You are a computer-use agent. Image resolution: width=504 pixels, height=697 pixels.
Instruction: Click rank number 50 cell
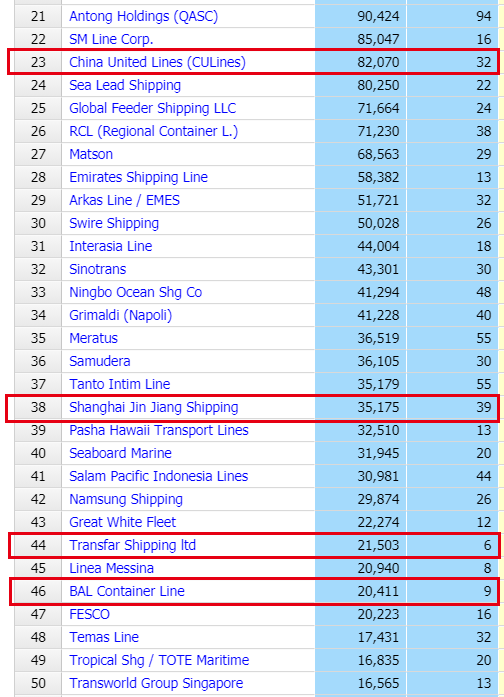tap(38, 684)
